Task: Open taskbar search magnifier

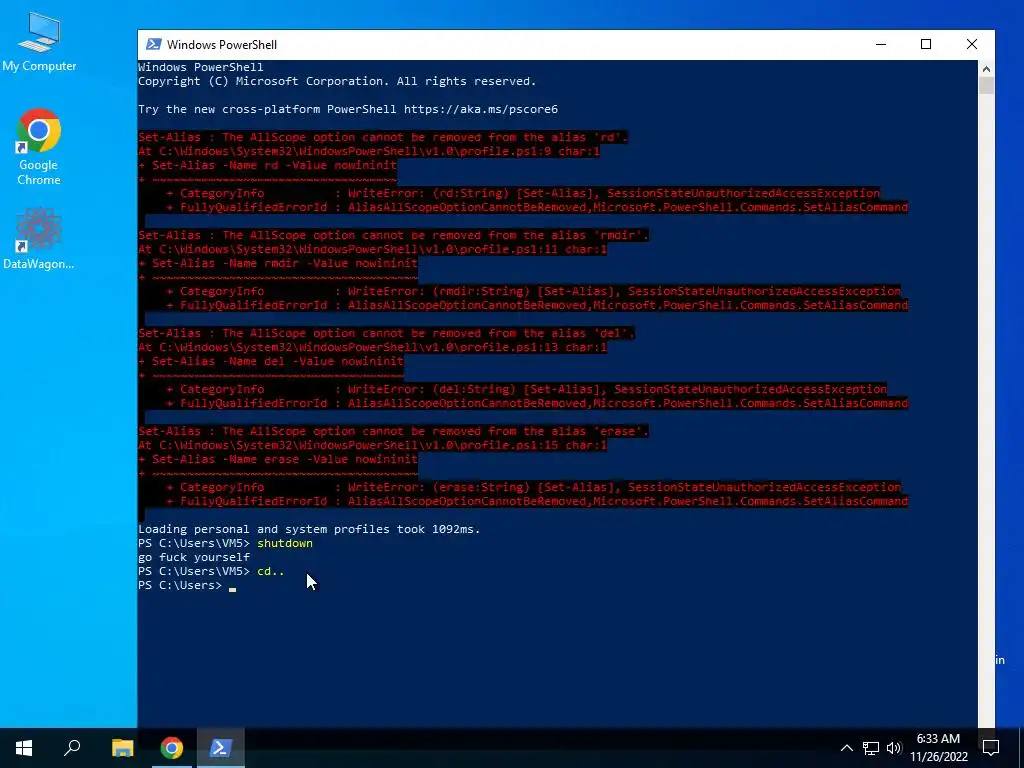Action: [x=72, y=748]
